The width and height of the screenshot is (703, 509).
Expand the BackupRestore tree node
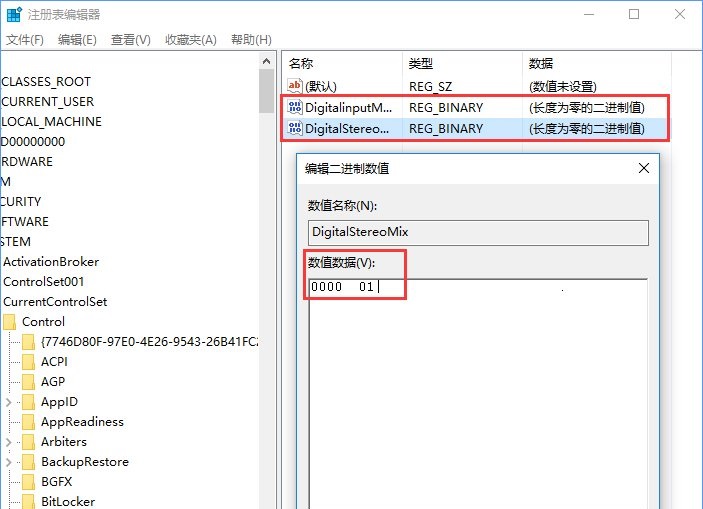(9, 461)
